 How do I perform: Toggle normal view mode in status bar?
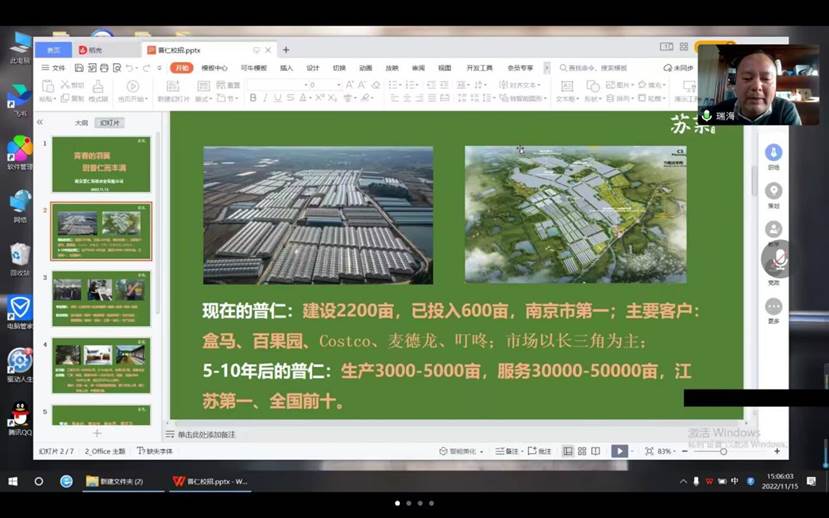[x=567, y=451]
